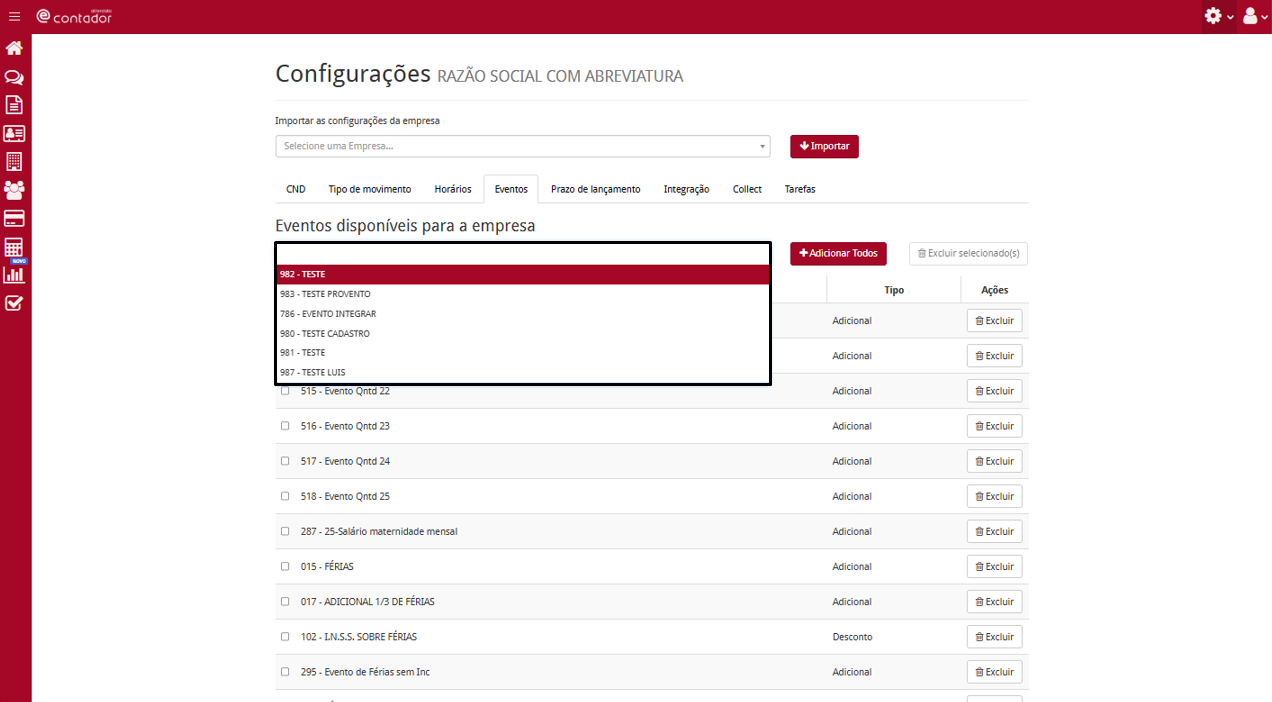The width and height of the screenshot is (1272, 702).
Task: Click the Excluir selecionado(s) button
Action: tap(968, 254)
